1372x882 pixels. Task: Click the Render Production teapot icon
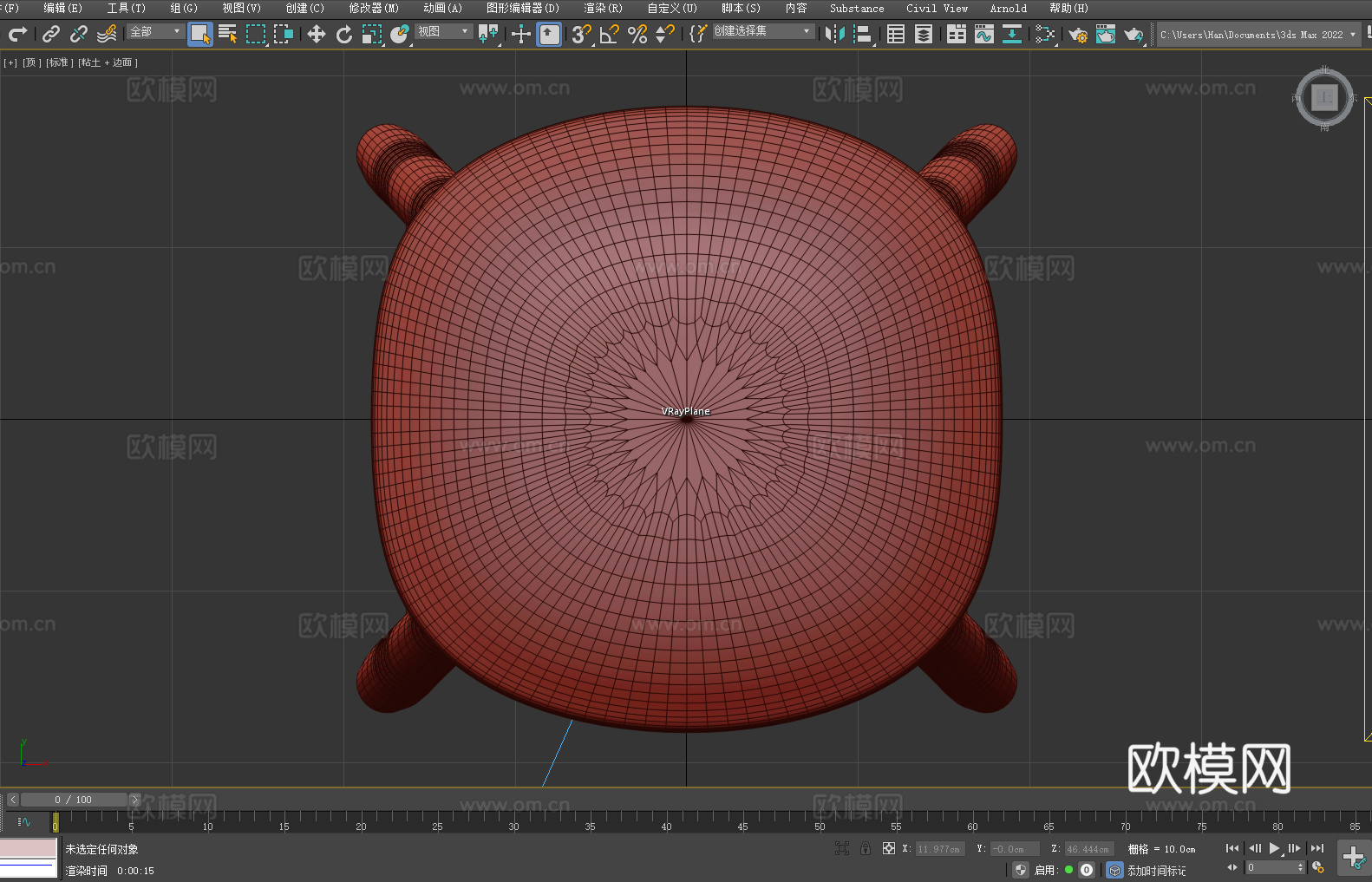point(1134,34)
